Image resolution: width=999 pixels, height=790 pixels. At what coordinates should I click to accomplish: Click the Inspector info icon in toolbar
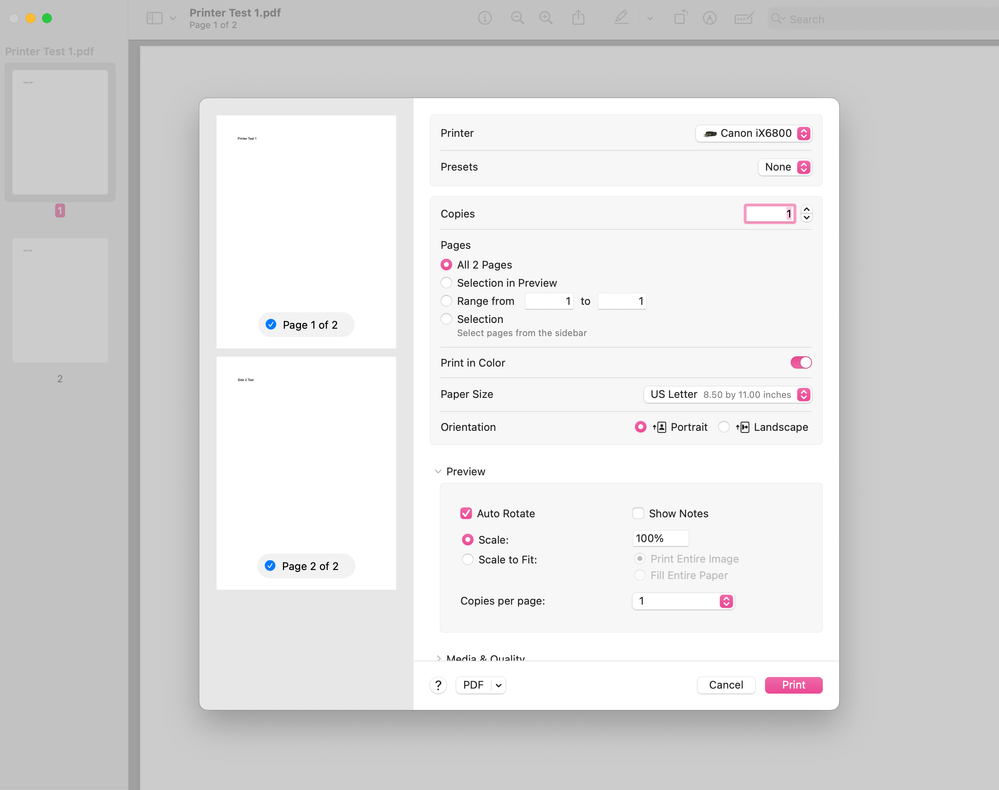485,18
